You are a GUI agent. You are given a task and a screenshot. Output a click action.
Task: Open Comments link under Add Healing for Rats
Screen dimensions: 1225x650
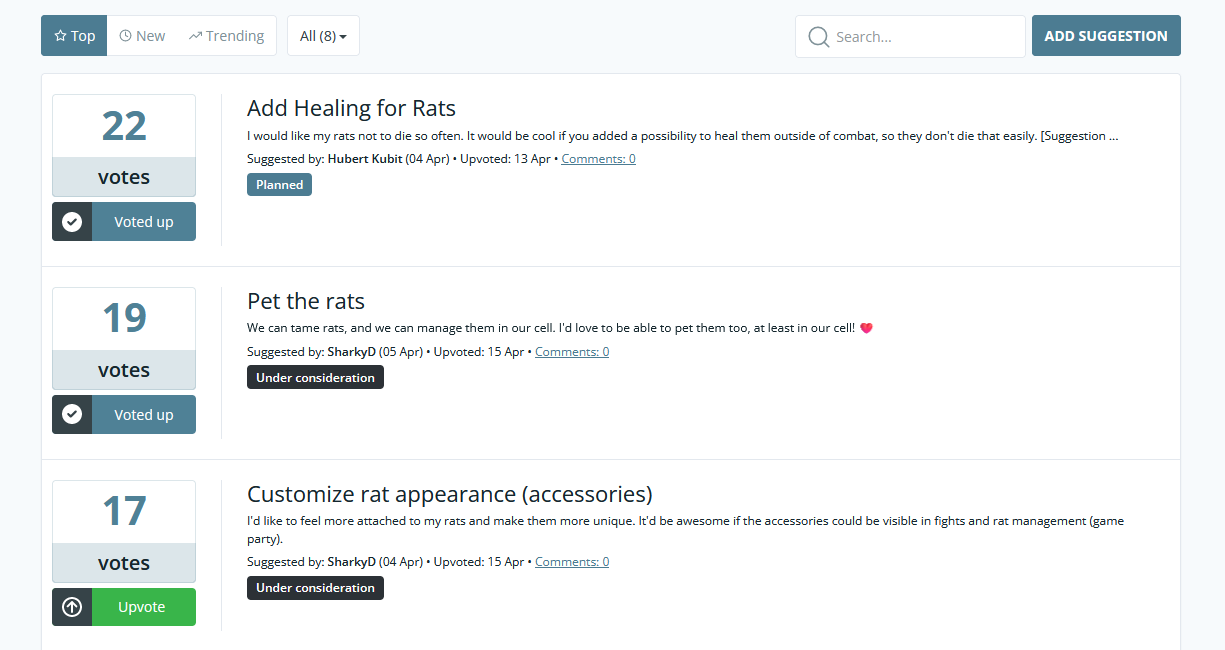[598, 159]
